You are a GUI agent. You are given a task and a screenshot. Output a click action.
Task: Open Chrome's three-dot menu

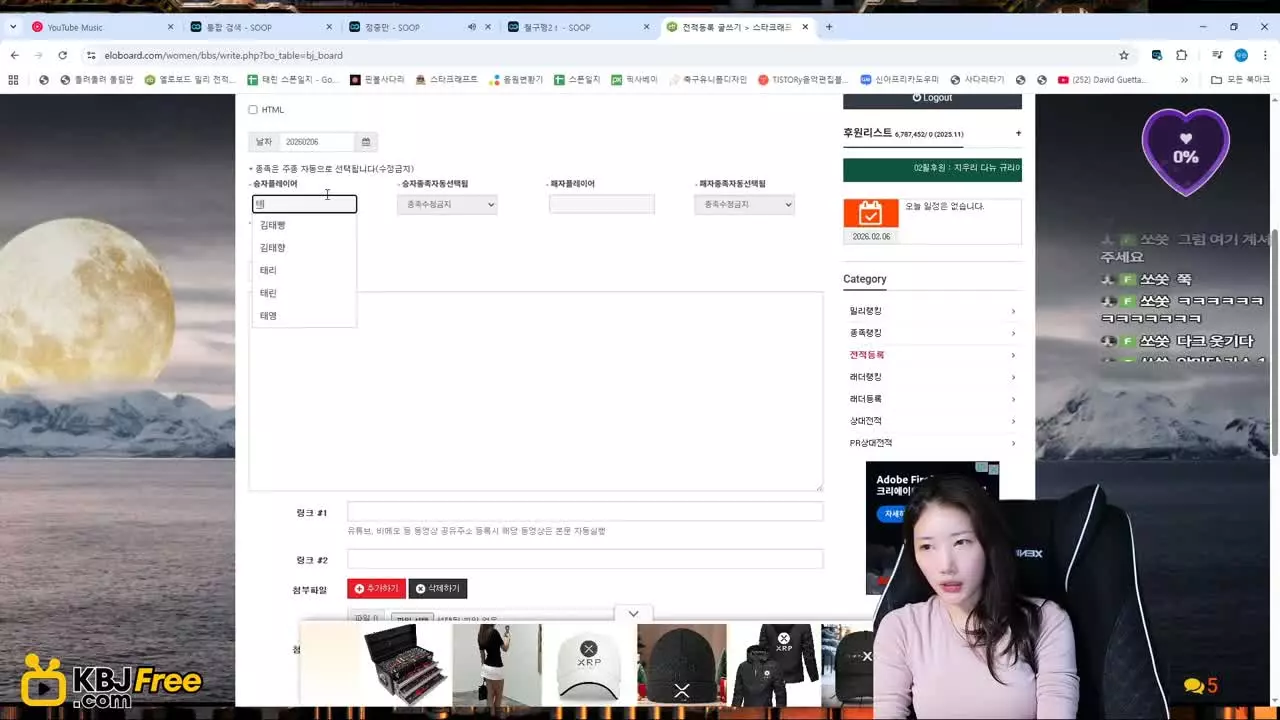[1265, 55]
